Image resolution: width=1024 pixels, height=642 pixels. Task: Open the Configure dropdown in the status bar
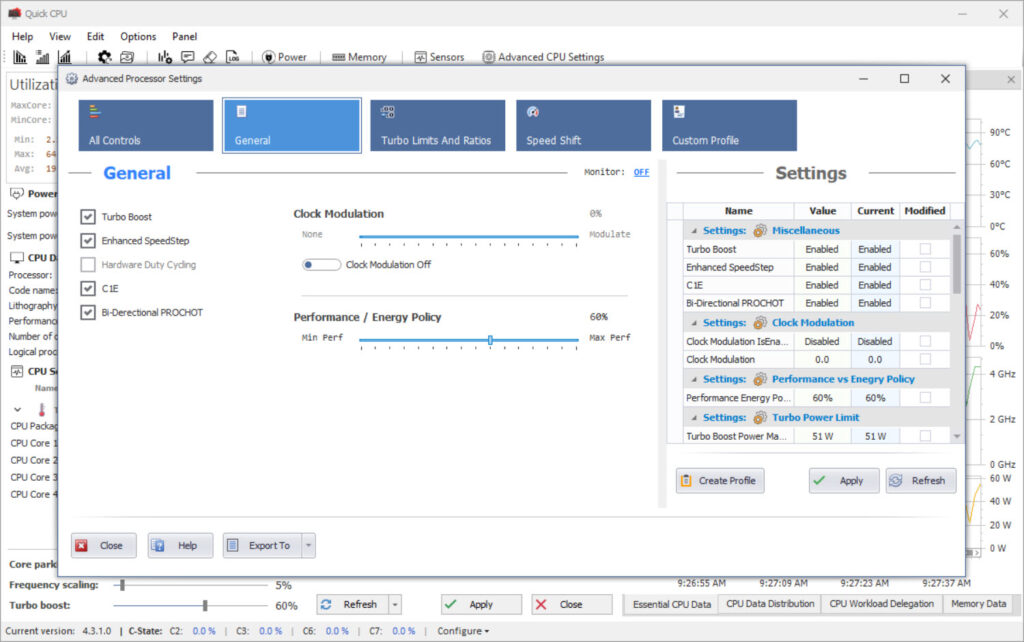tap(463, 632)
